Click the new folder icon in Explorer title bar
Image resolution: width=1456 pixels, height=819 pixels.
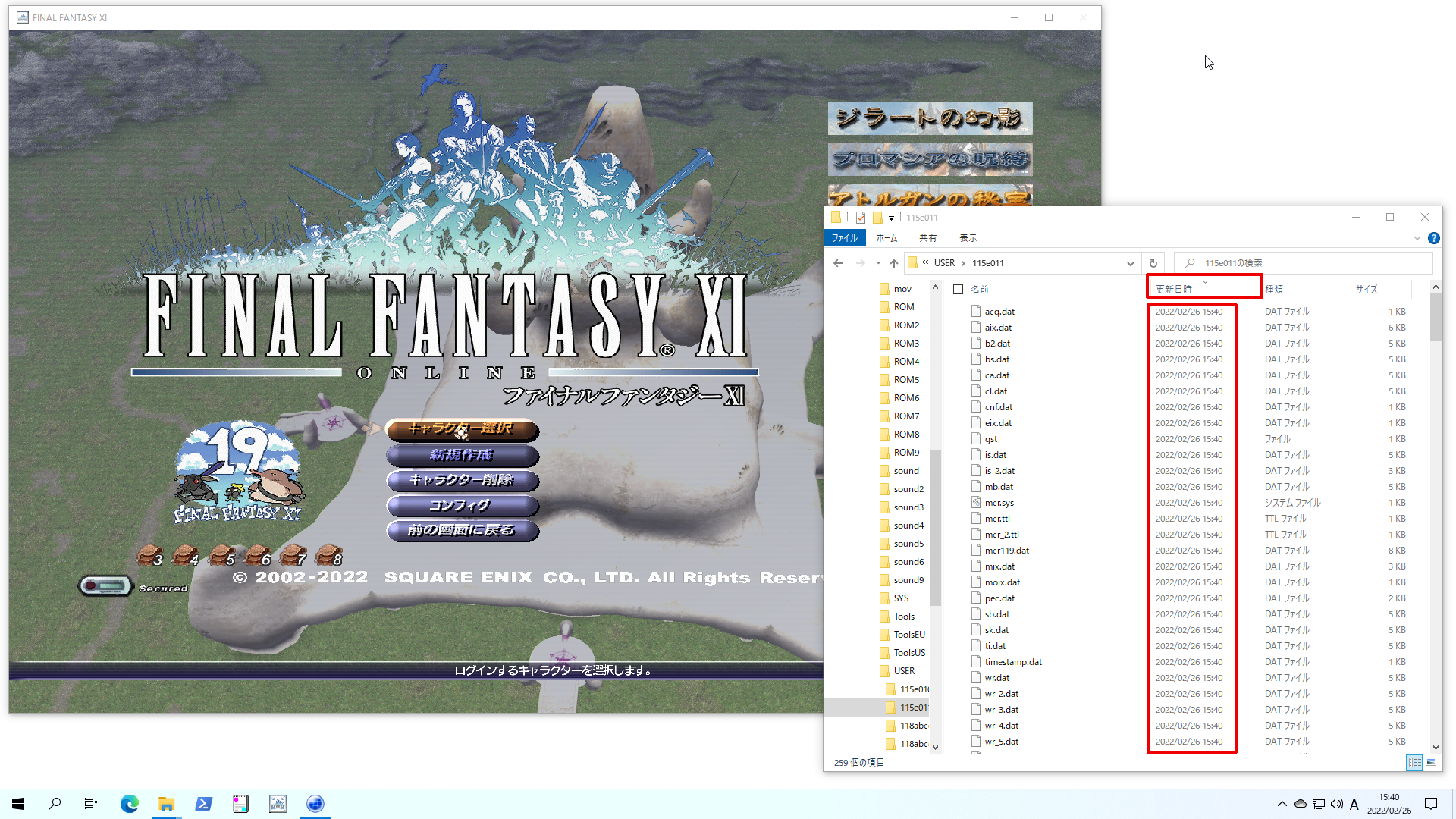[877, 218]
